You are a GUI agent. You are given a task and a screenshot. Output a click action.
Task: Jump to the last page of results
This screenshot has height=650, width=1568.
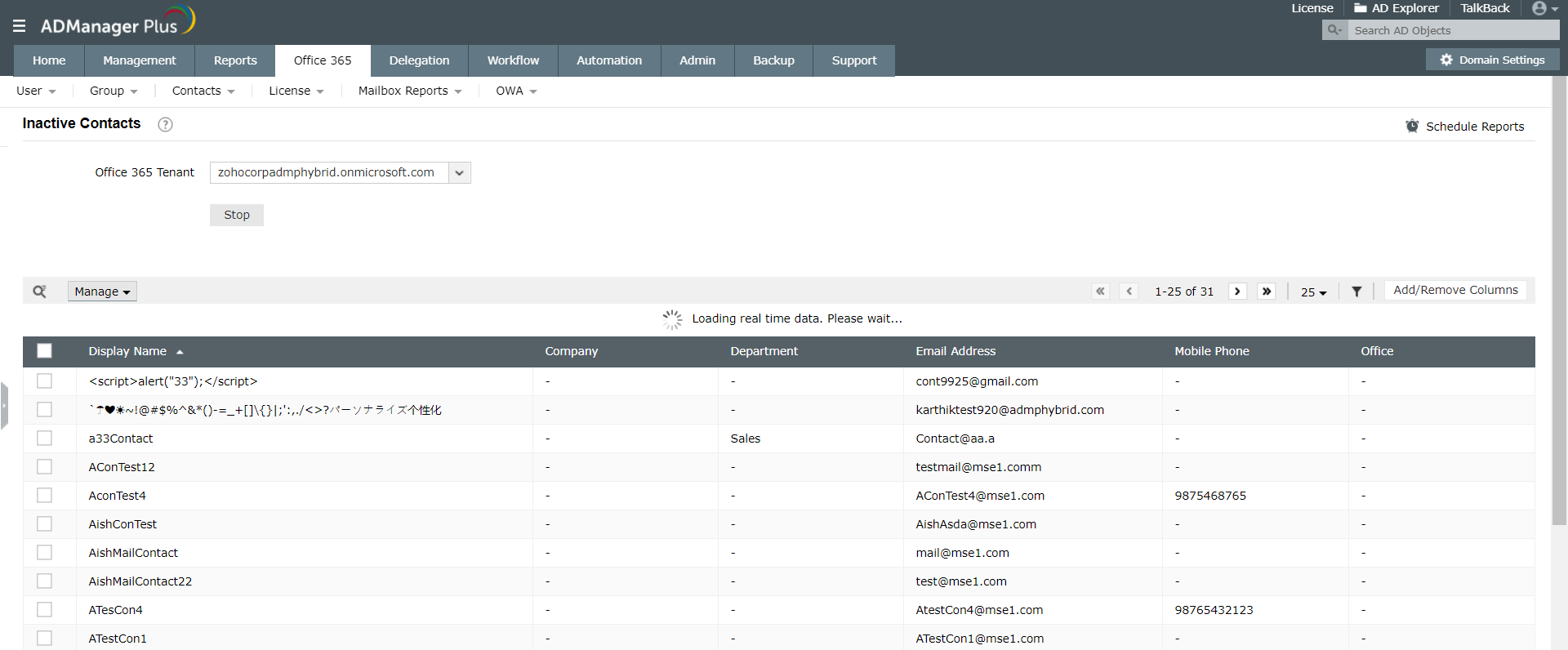pos(1267,292)
